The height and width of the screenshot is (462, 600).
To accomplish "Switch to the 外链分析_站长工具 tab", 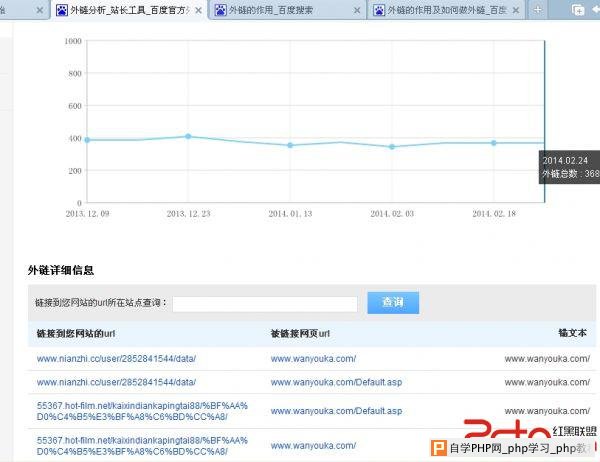I will click(128, 10).
